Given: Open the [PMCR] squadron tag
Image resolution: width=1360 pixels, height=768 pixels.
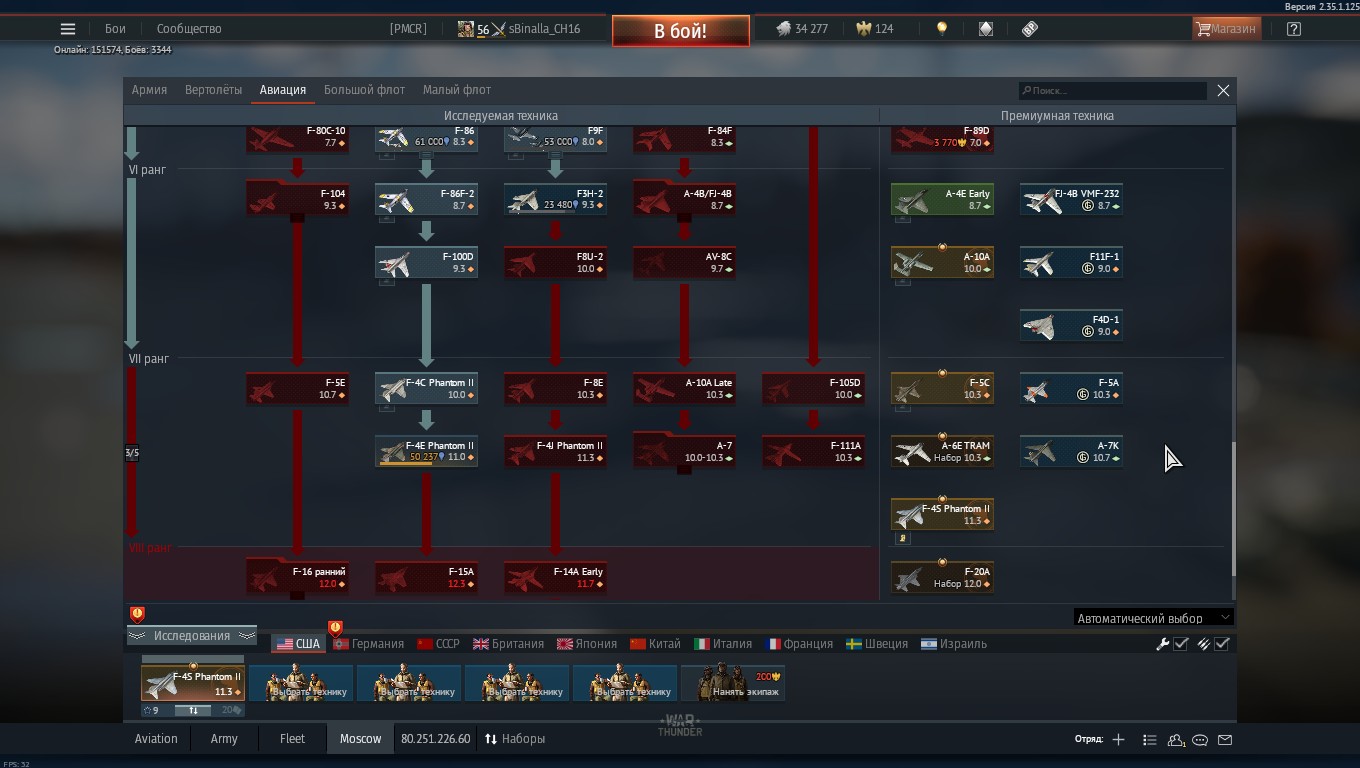Looking at the screenshot, I should (408, 29).
